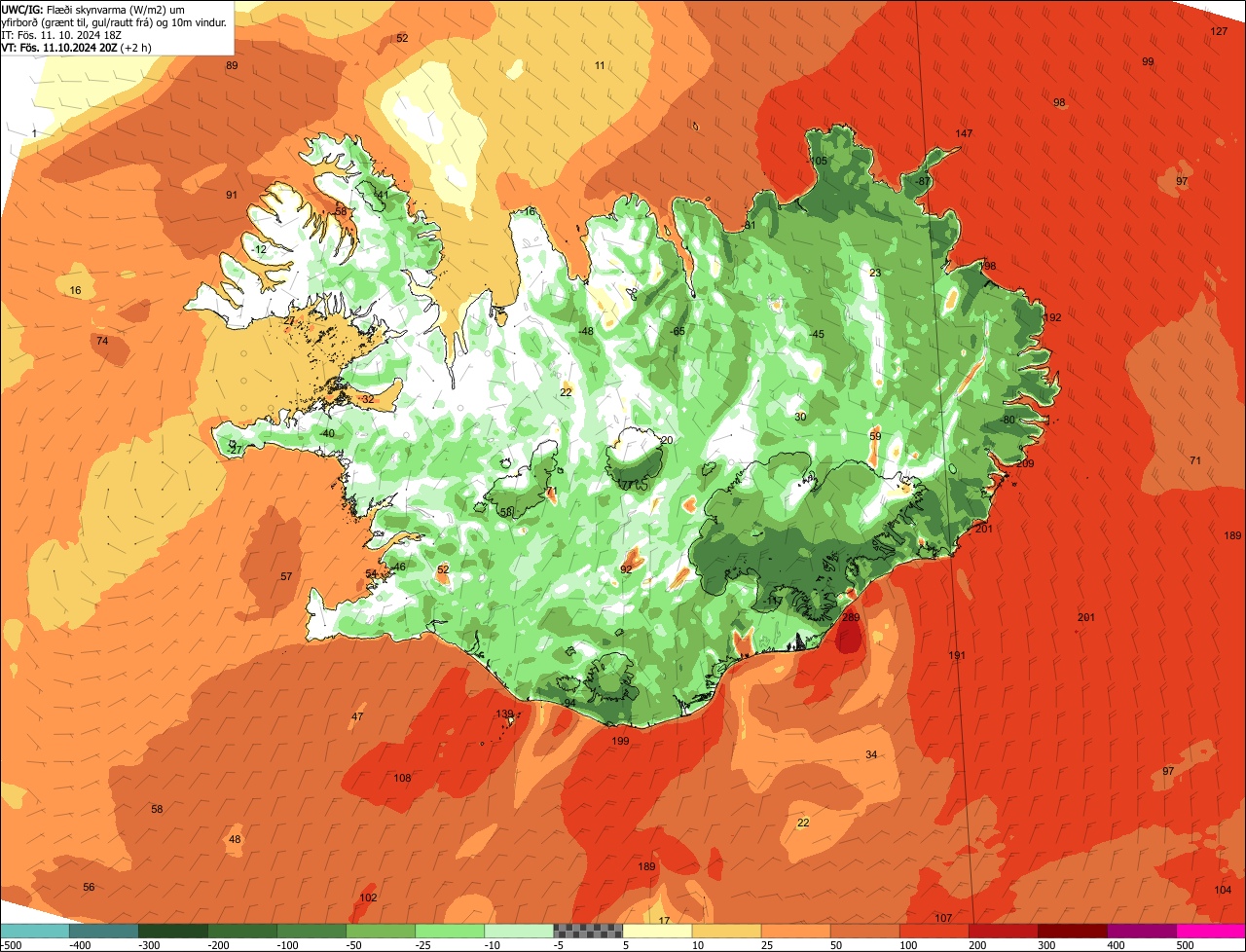This screenshot has width=1246, height=952.
Task: Click the '127' value in the top-right corner
Action: pos(1219,31)
